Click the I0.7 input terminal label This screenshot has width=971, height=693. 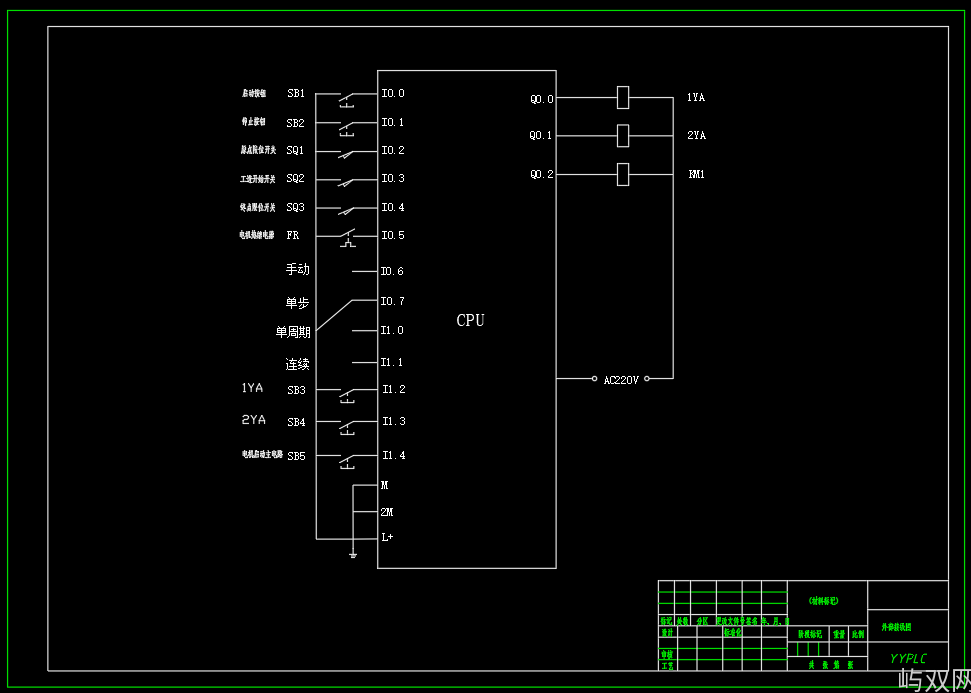pyautogui.click(x=393, y=301)
